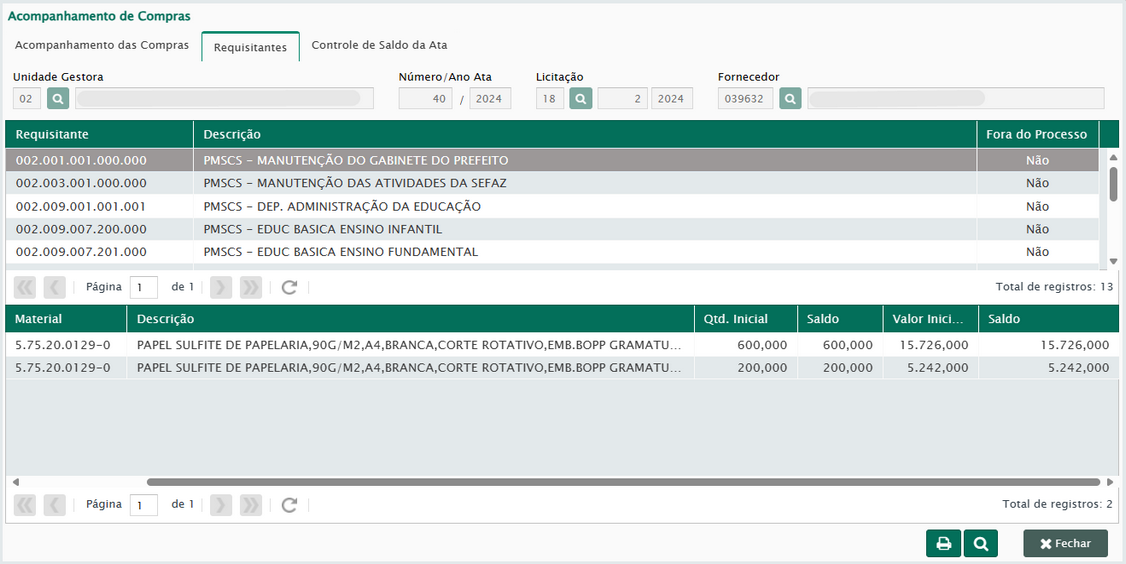Click the Unidade Gestora search icon
This screenshot has height=564, width=1126.
pos(58,98)
